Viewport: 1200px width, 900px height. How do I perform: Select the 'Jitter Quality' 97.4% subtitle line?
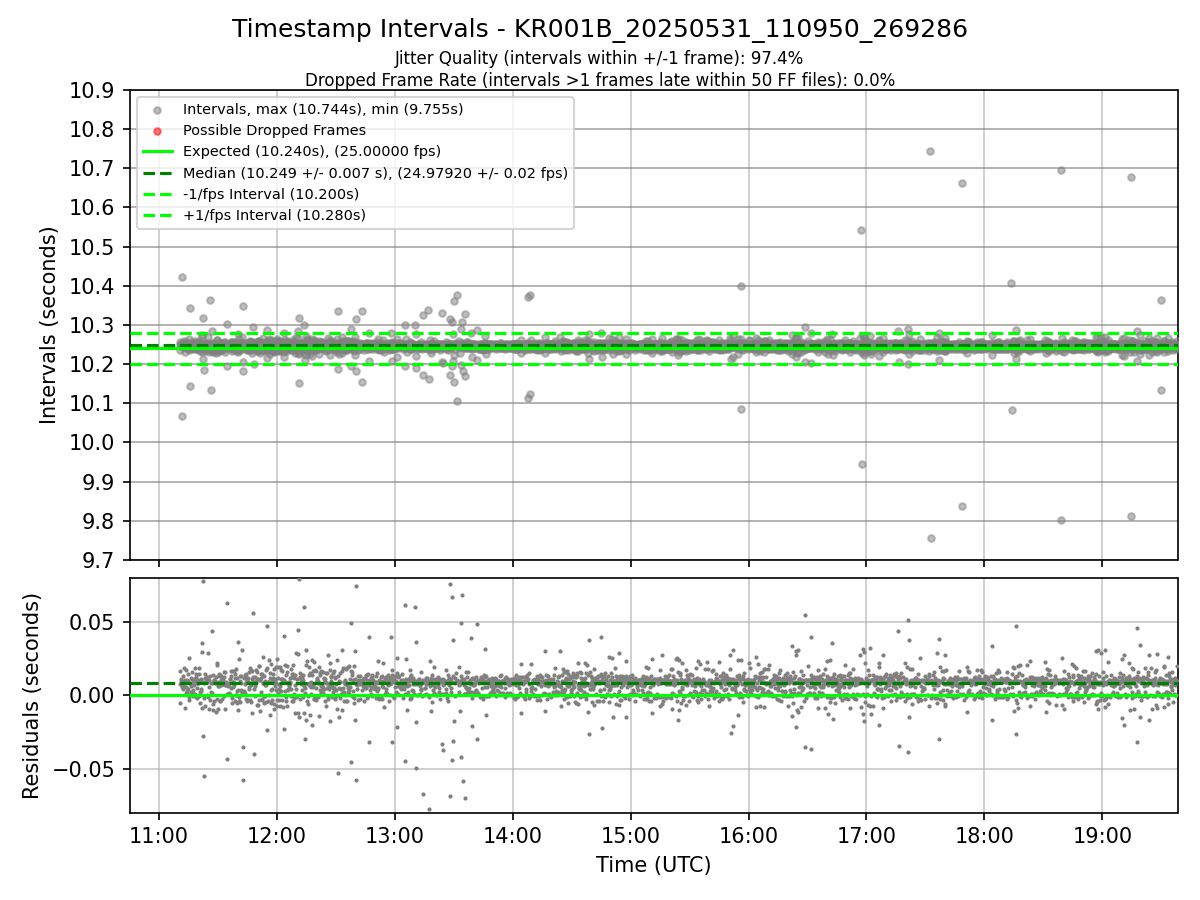point(599,59)
